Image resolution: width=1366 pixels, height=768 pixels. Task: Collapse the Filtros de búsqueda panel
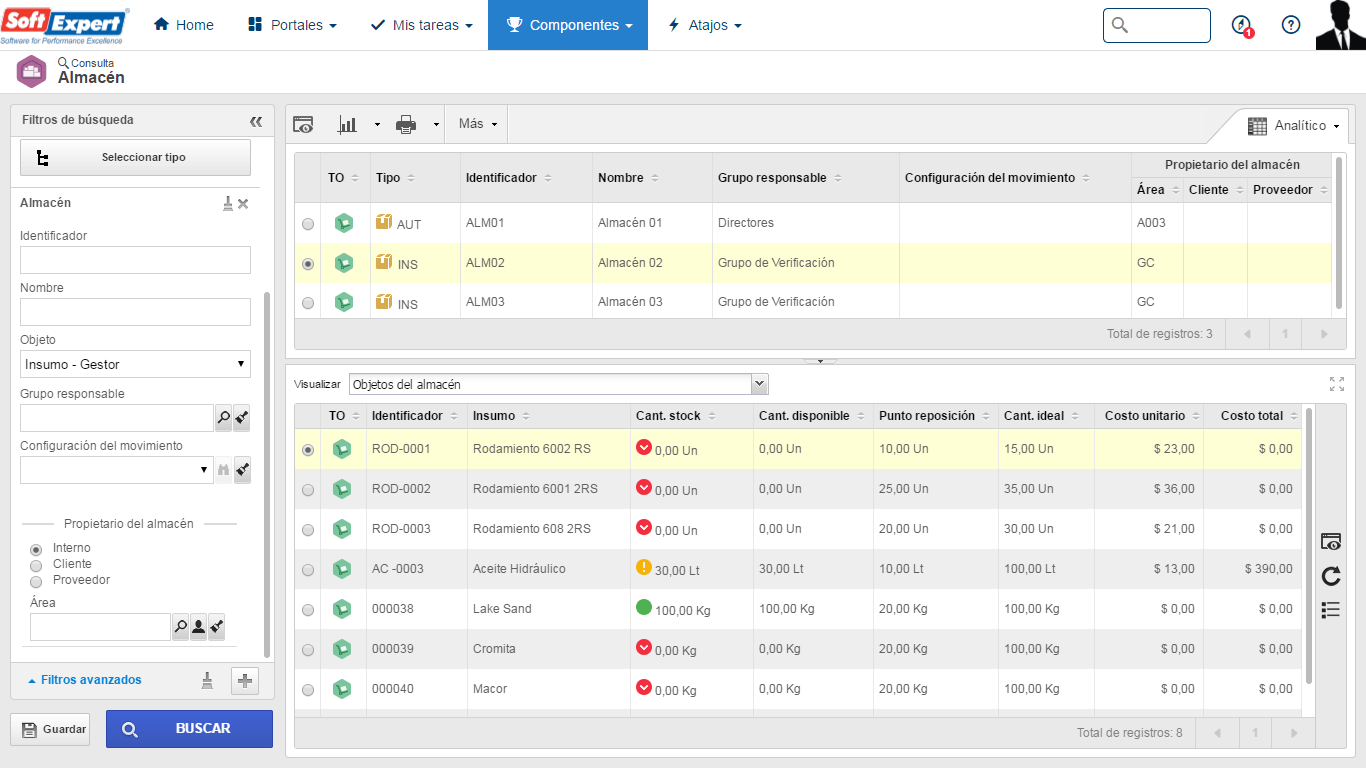(x=256, y=121)
